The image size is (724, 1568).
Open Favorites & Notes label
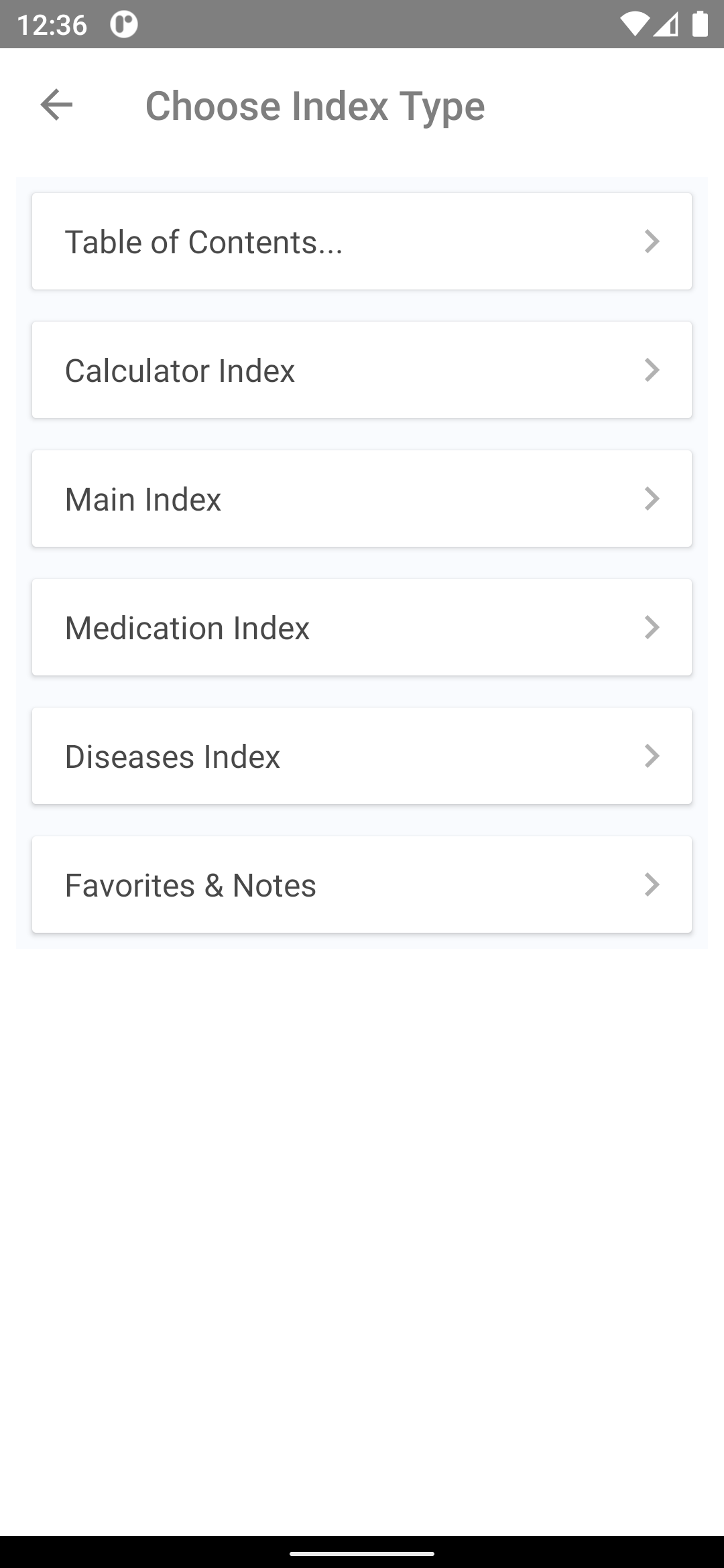point(190,885)
